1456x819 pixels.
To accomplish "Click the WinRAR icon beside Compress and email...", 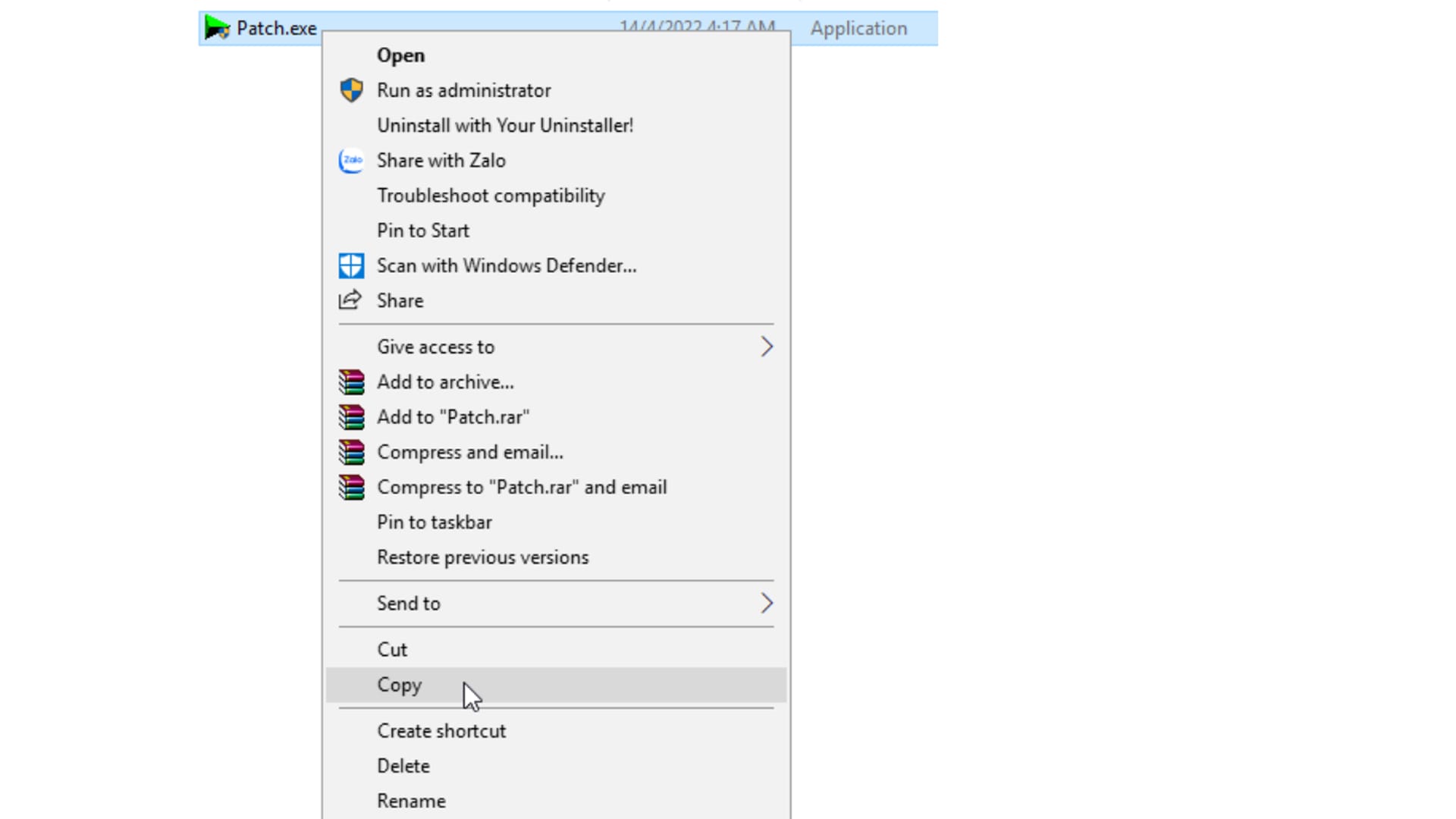I will point(351,452).
